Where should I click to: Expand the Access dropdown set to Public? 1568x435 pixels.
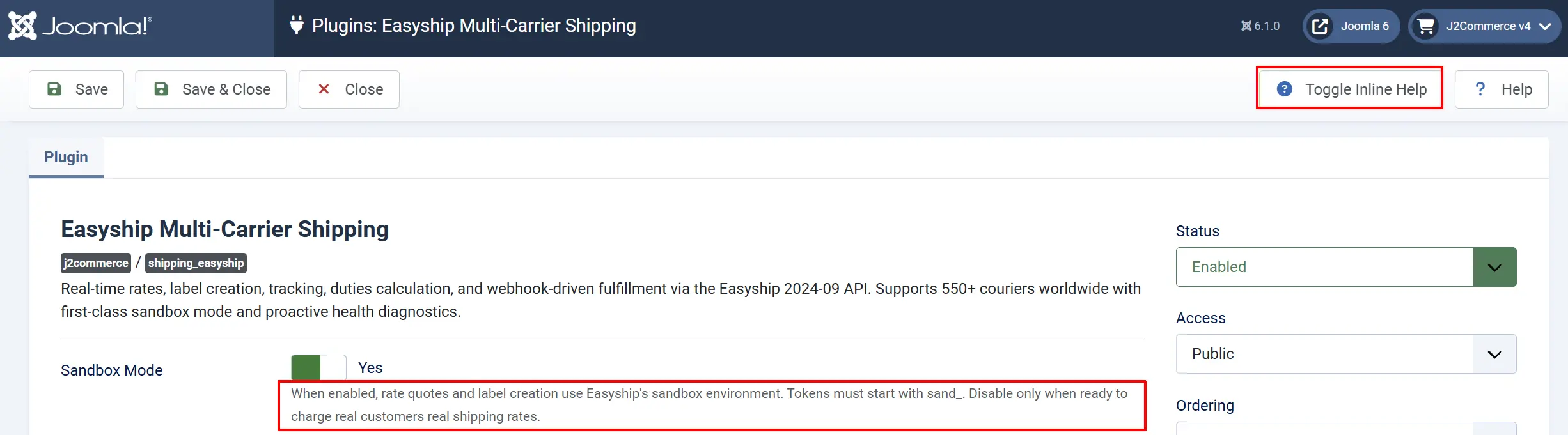[1346, 354]
